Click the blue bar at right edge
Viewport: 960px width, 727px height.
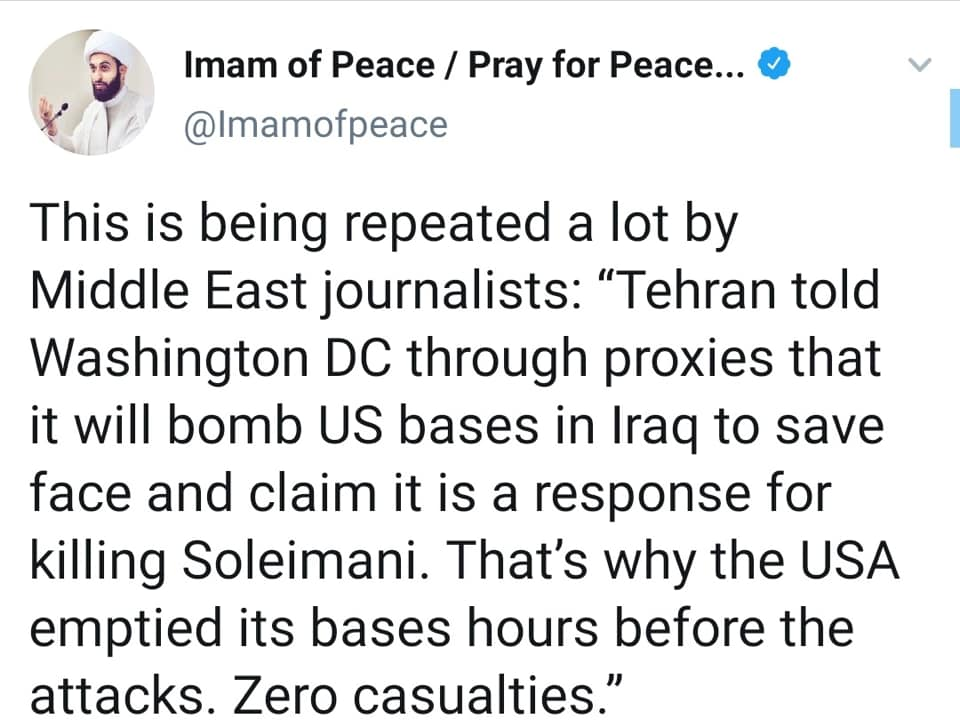pyautogui.click(x=953, y=117)
